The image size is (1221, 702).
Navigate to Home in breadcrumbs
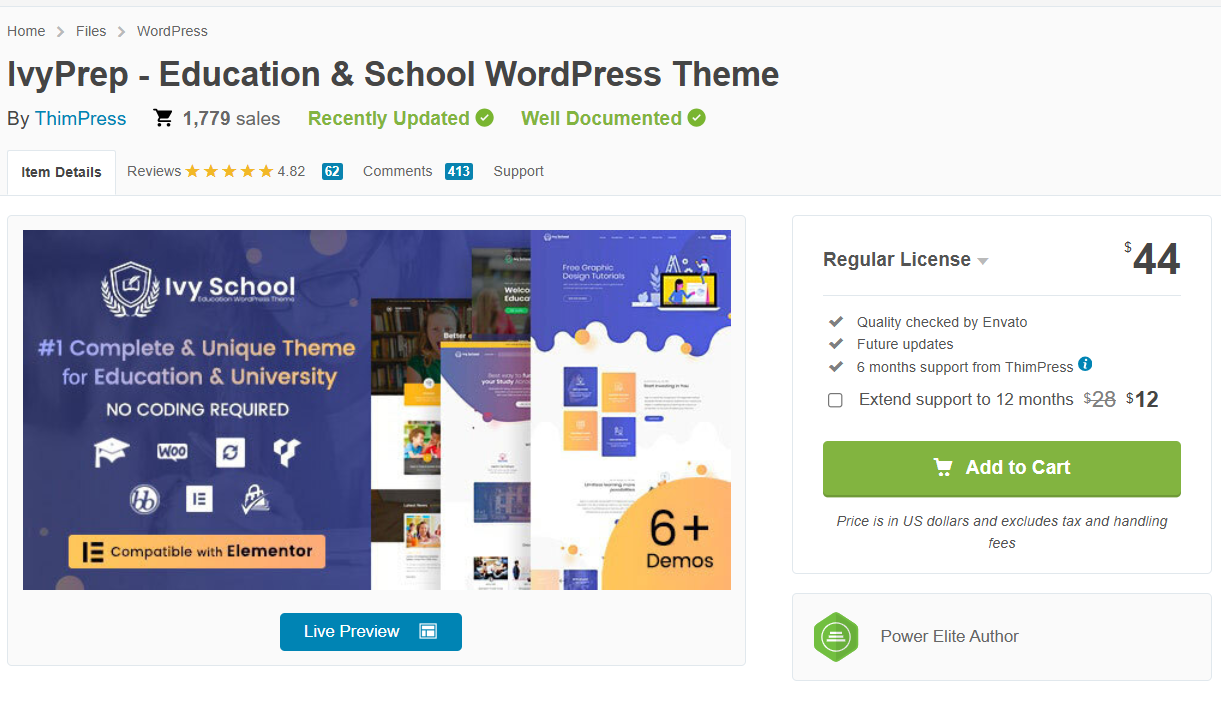pos(26,31)
